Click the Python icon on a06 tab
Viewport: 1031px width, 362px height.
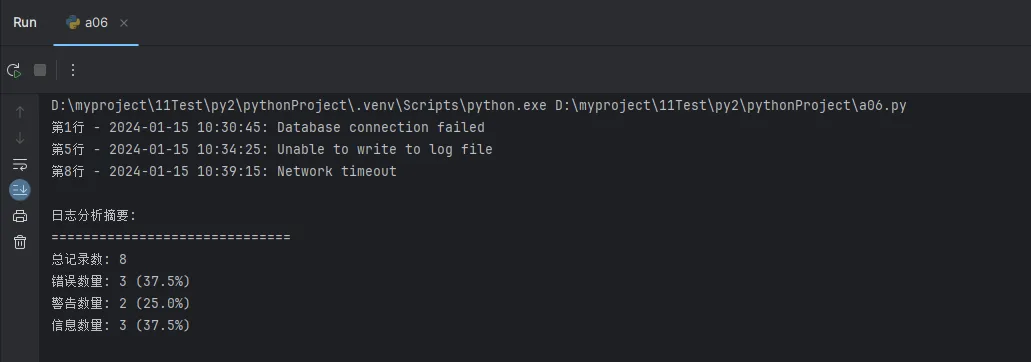coord(73,22)
